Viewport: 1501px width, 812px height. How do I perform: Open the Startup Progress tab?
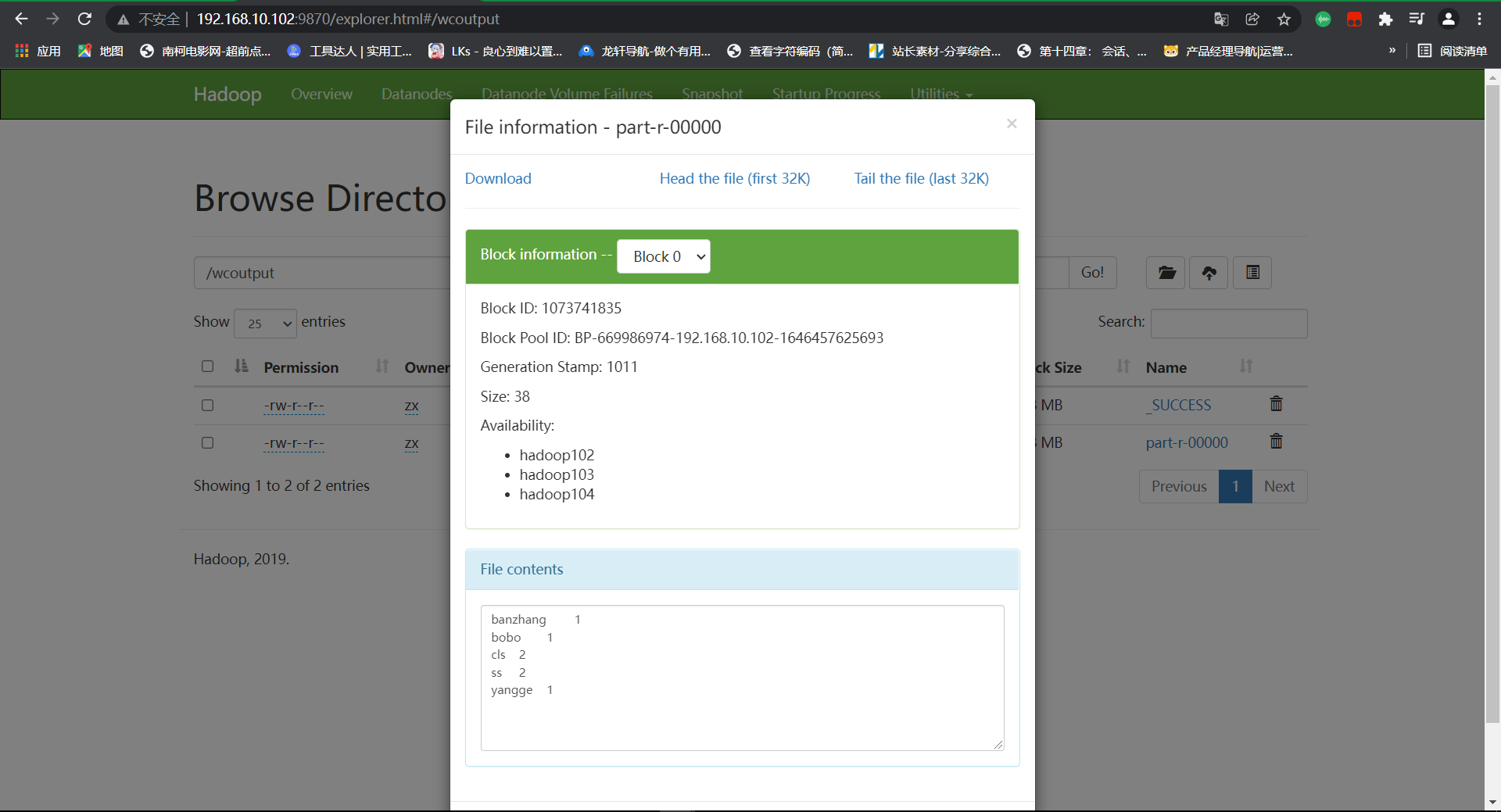(x=826, y=94)
